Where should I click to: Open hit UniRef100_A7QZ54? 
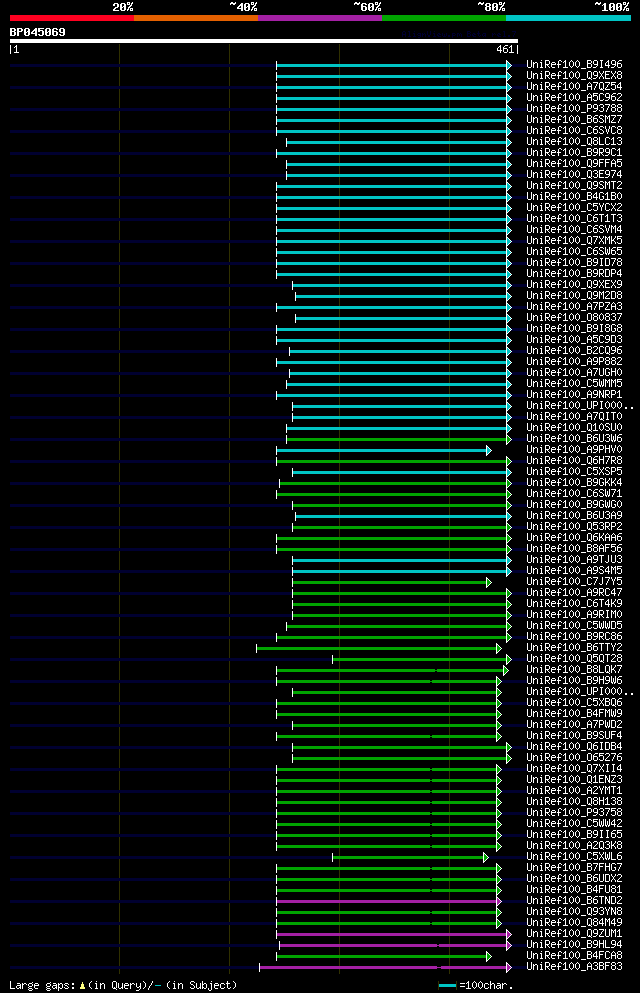tap(574, 87)
